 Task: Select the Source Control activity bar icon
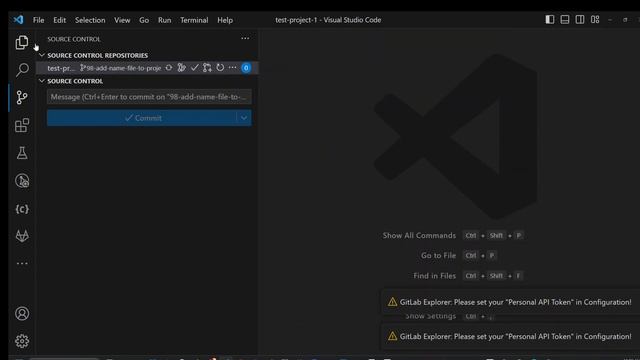[x=22, y=97]
